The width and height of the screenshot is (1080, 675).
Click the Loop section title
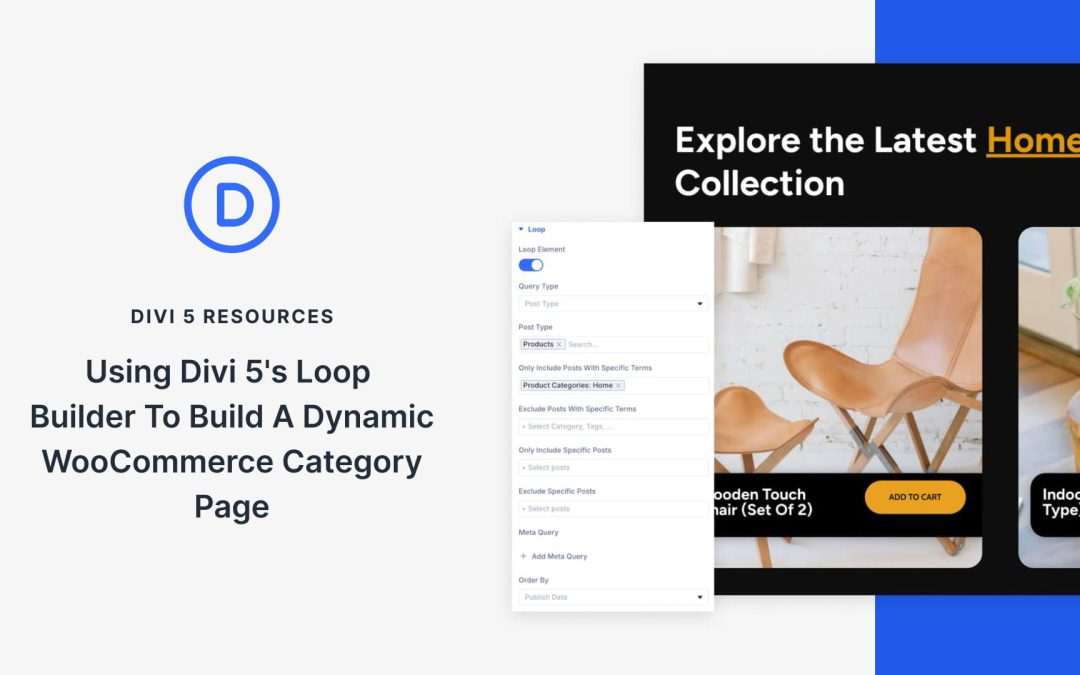537,229
